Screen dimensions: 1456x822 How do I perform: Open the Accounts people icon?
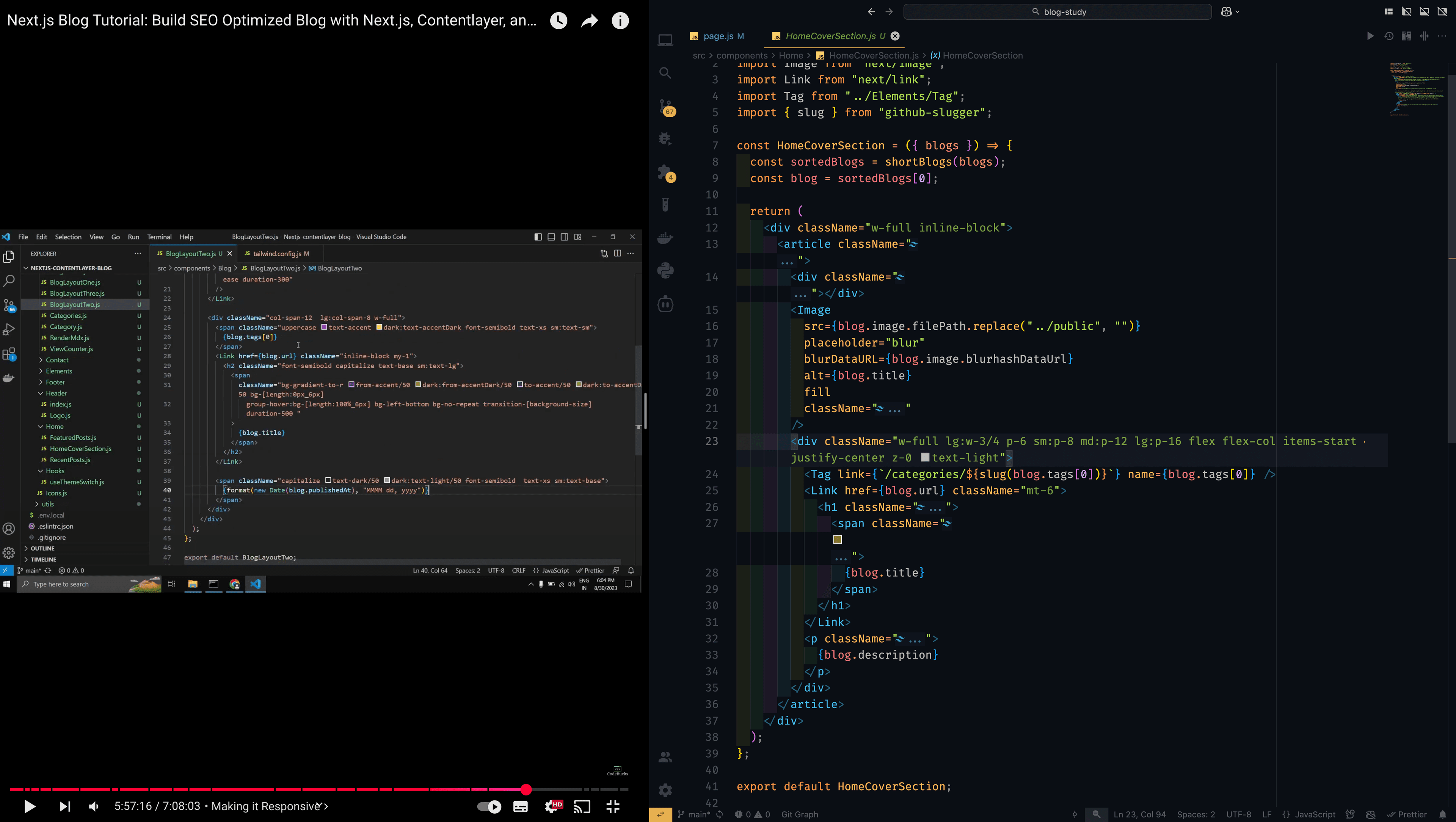[x=665, y=757]
